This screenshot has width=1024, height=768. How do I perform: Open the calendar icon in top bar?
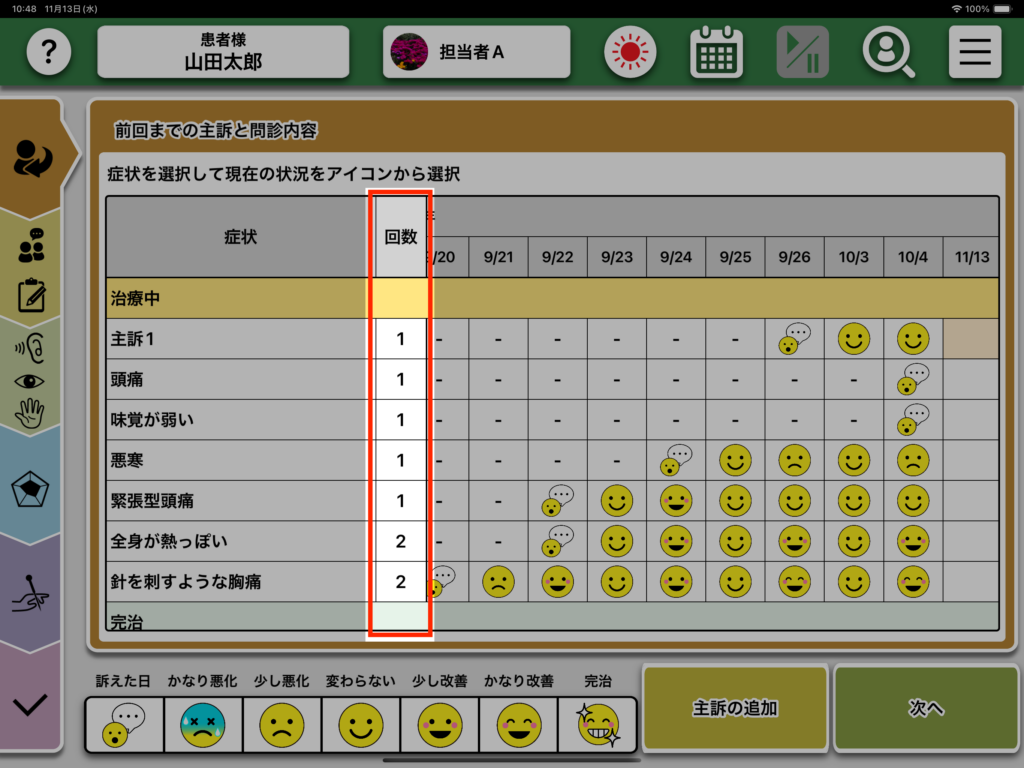click(x=716, y=52)
